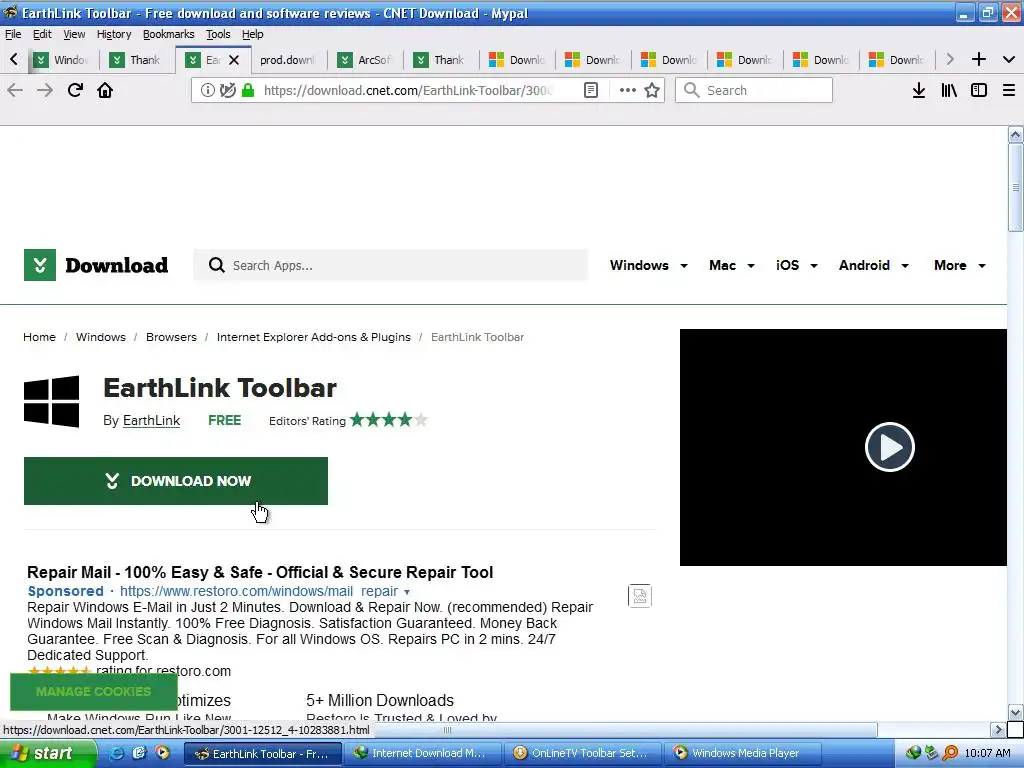Viewport: 1024px width, 768px height.
Task: Click the Windows logo product icon
Action: pos(52,401)
